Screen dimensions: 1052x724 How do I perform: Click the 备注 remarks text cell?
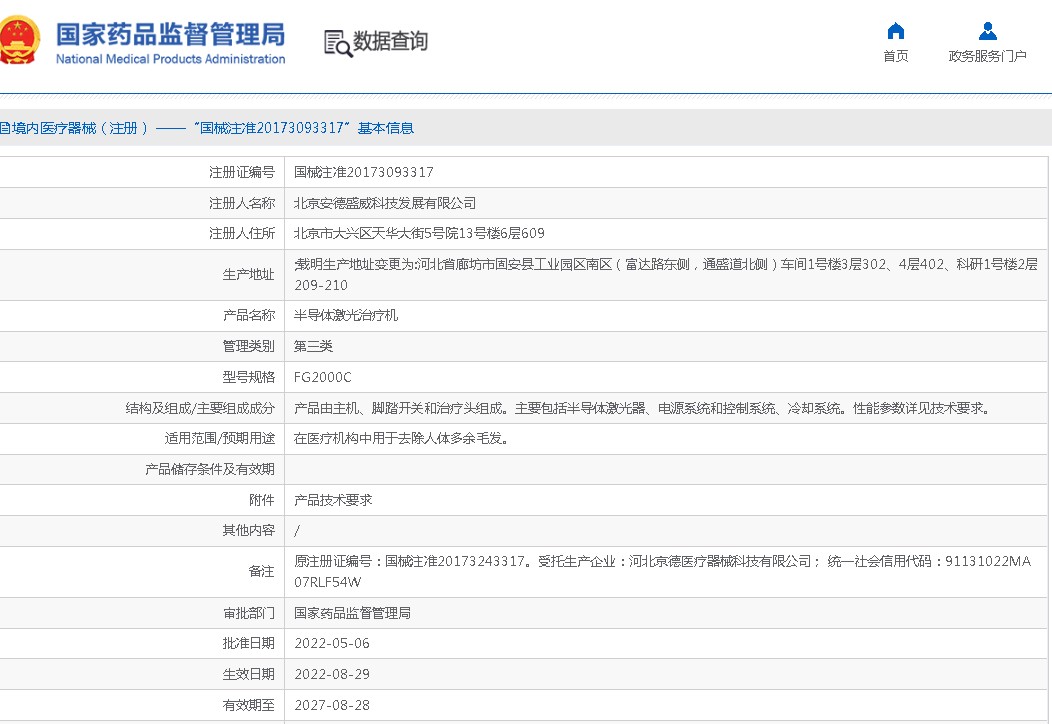point(660,571)
